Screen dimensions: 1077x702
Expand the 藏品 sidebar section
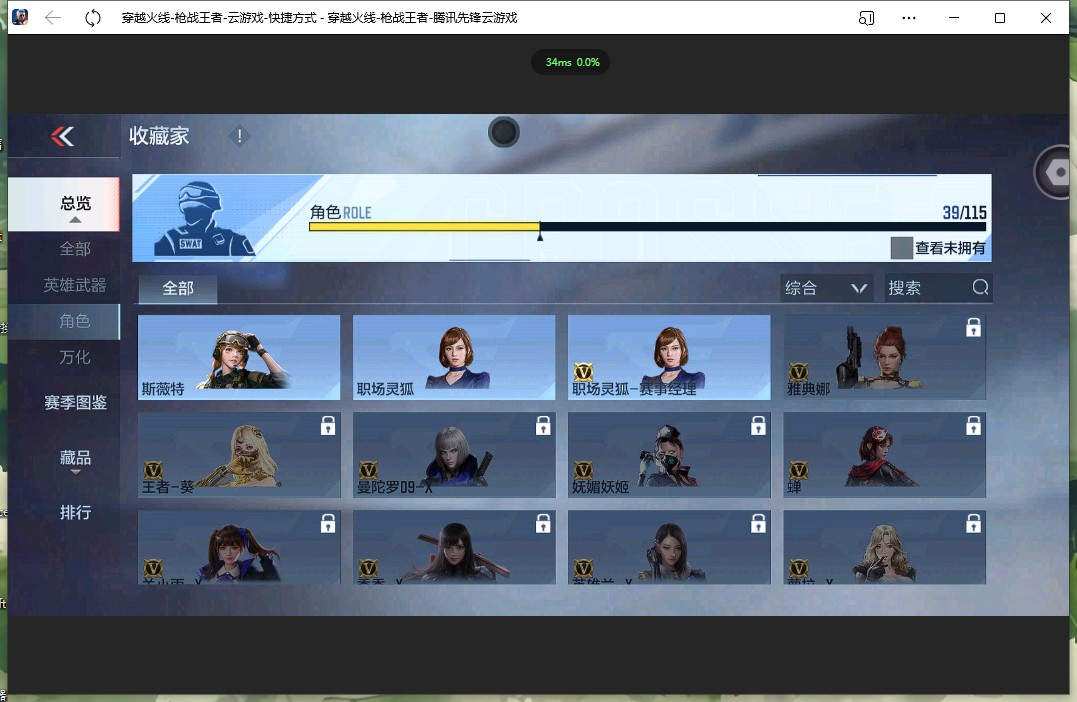click(76, 460)
